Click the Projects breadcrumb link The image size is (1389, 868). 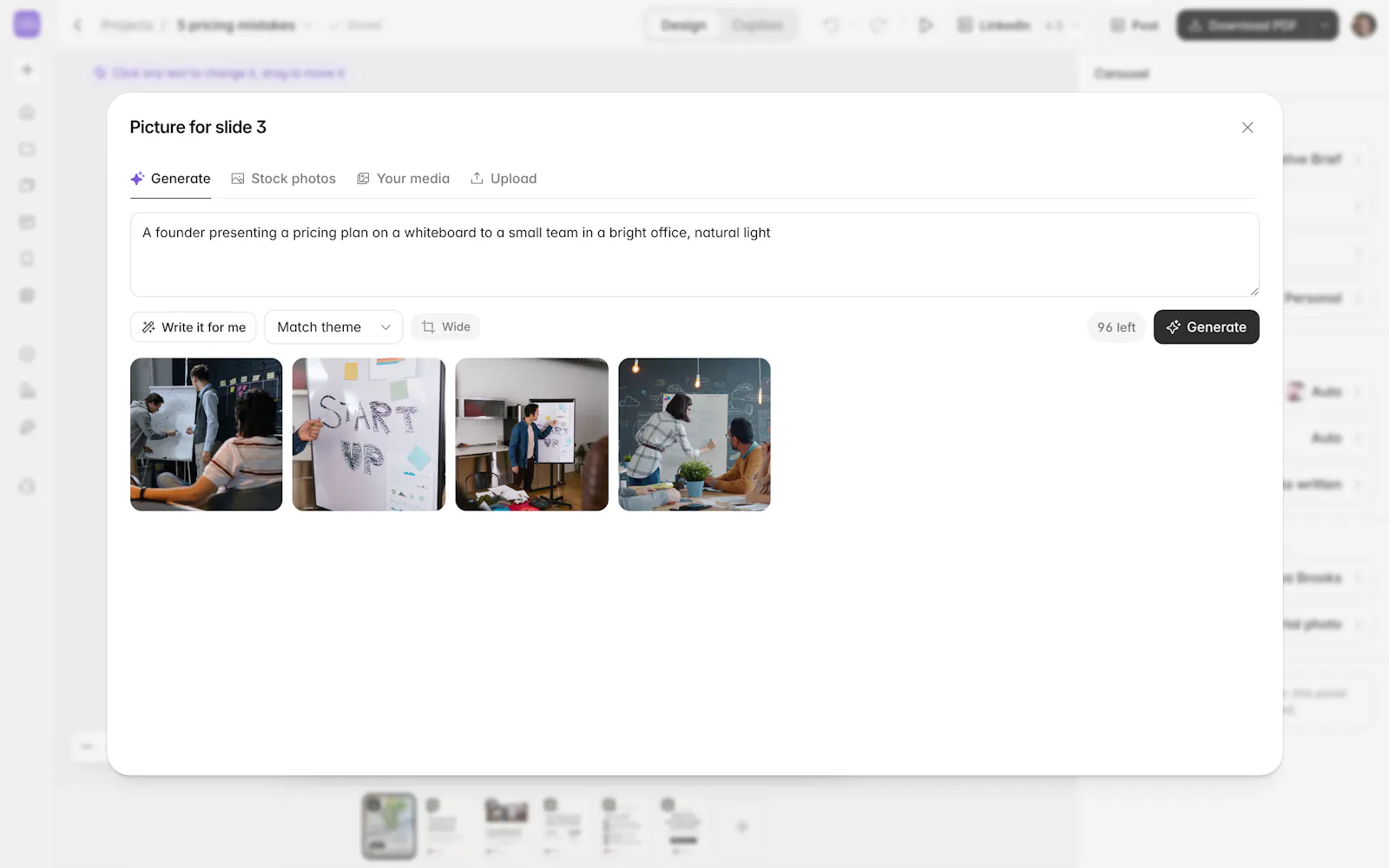tap(127, 25)
